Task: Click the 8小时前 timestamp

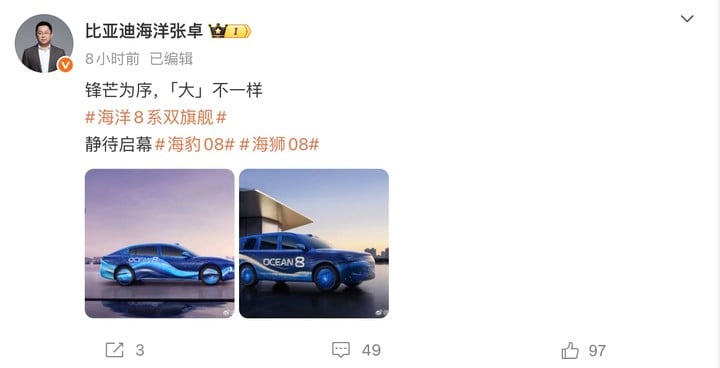Action: (x=112, y=59)
